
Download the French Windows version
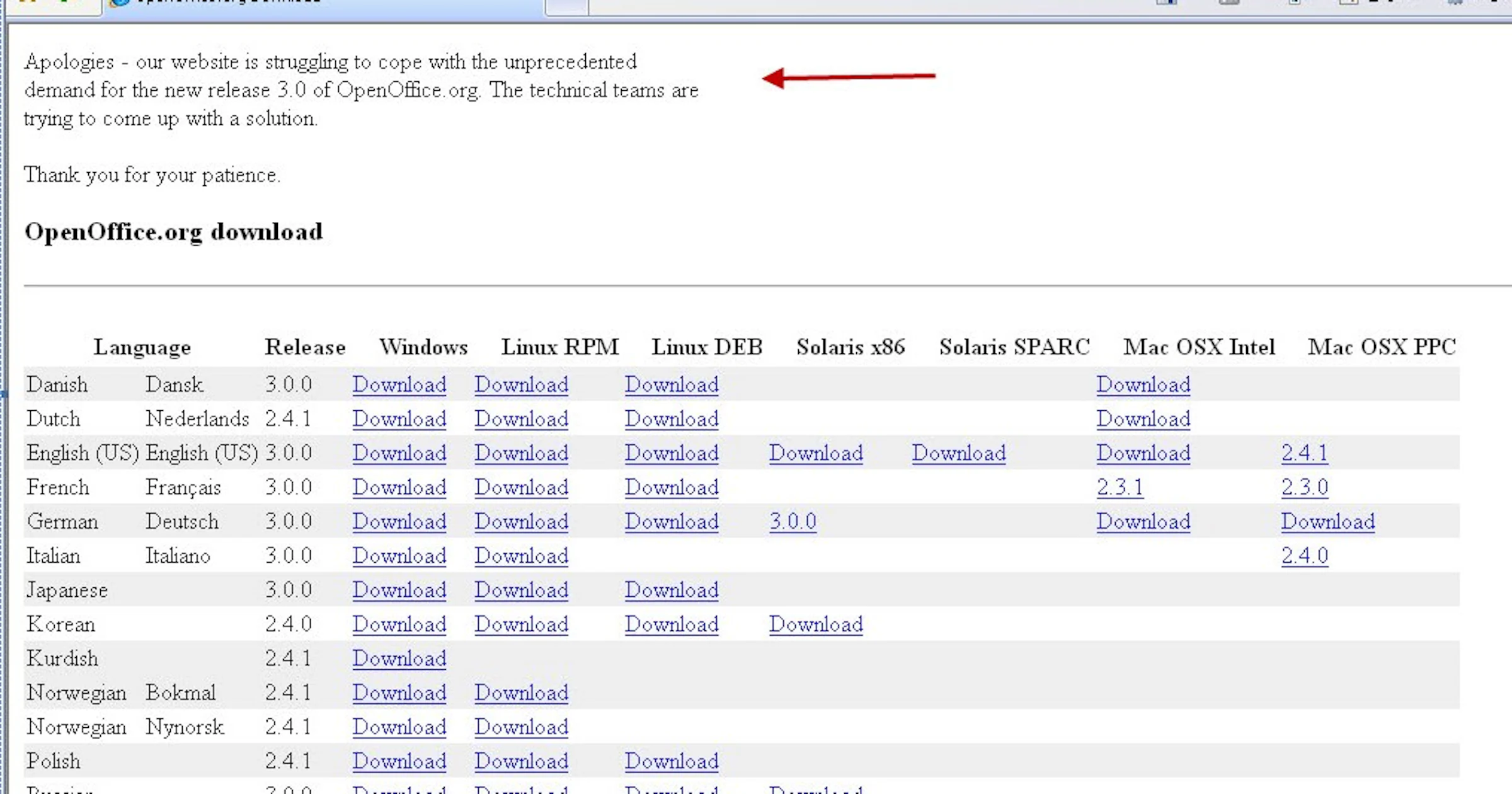click(x=399, y=487)
